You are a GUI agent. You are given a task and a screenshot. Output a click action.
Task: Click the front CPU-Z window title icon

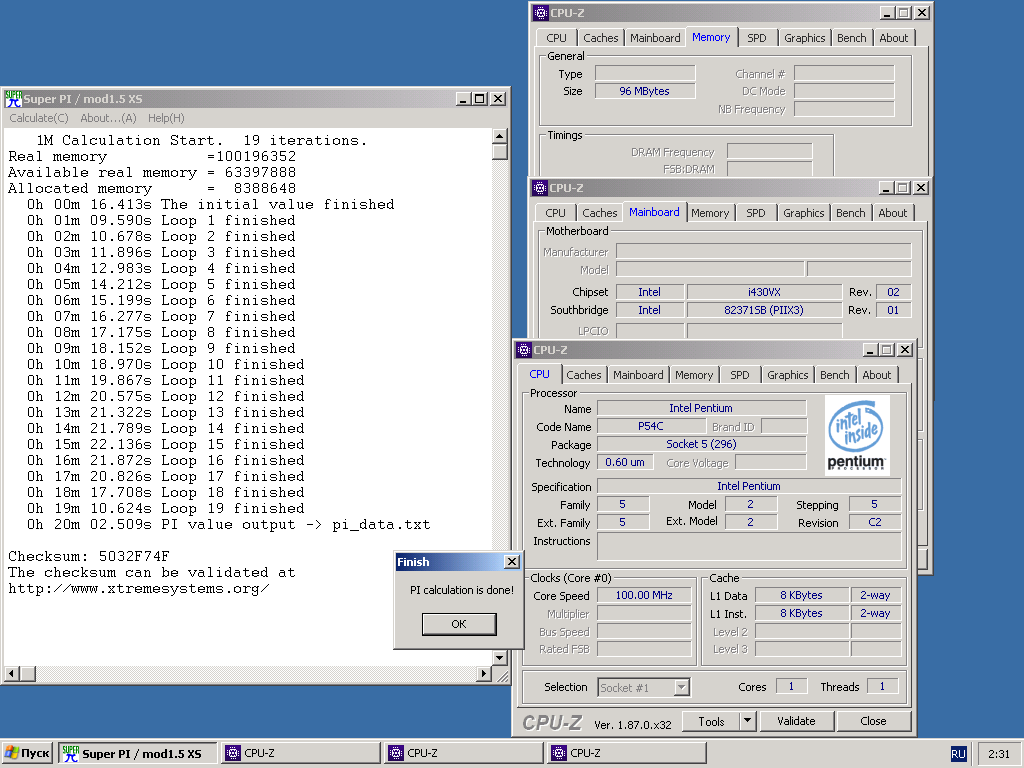[x=524, y=350]
